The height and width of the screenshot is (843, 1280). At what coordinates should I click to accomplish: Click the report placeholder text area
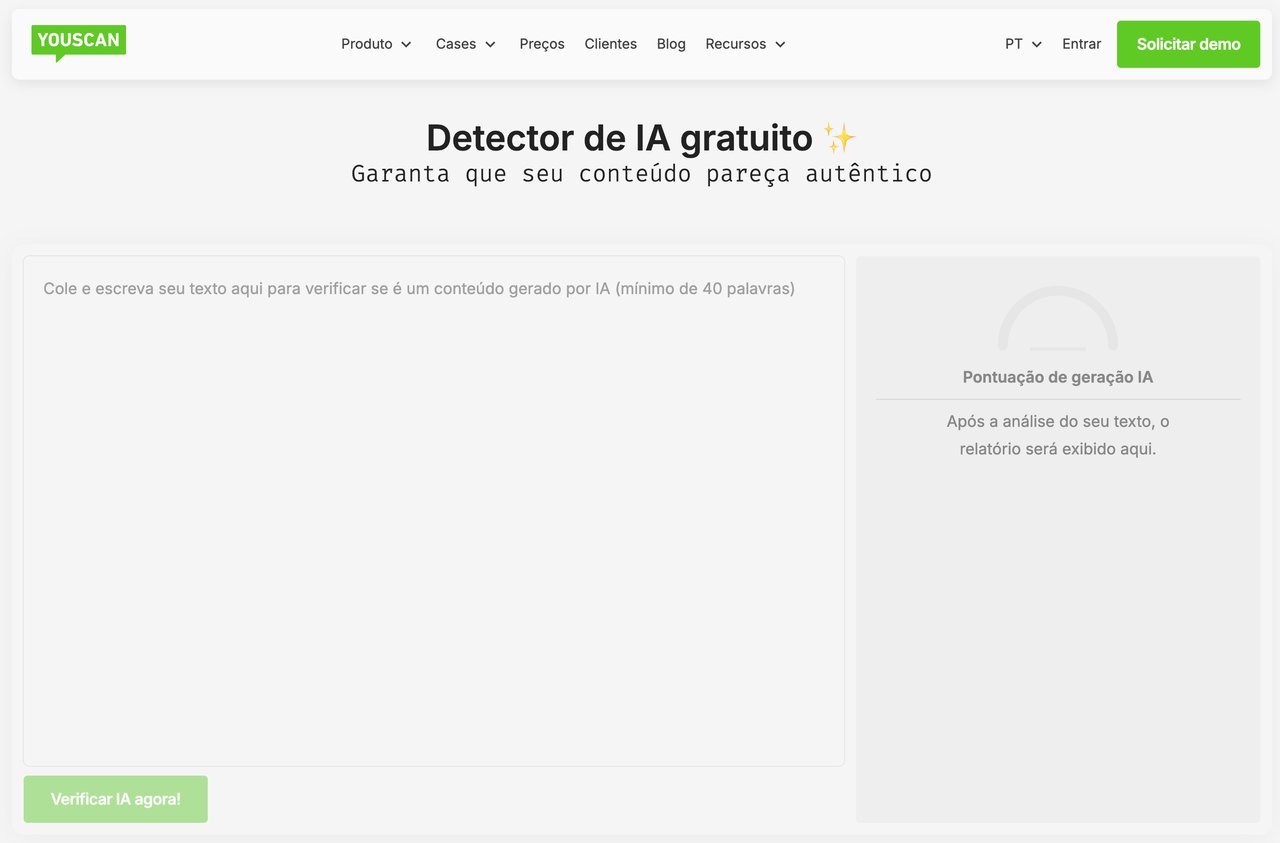1057,435
